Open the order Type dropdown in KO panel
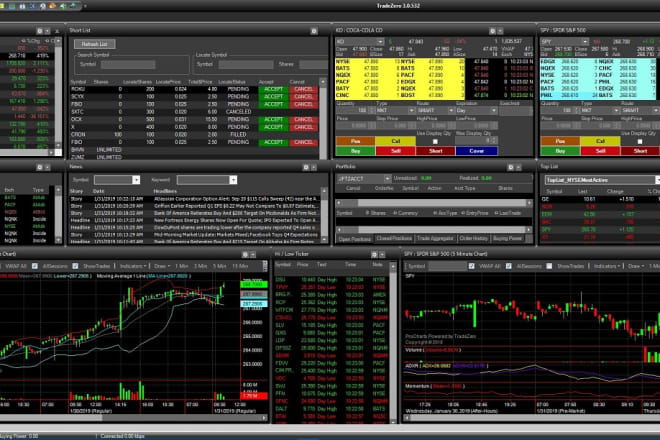 [x=411, y=111]
